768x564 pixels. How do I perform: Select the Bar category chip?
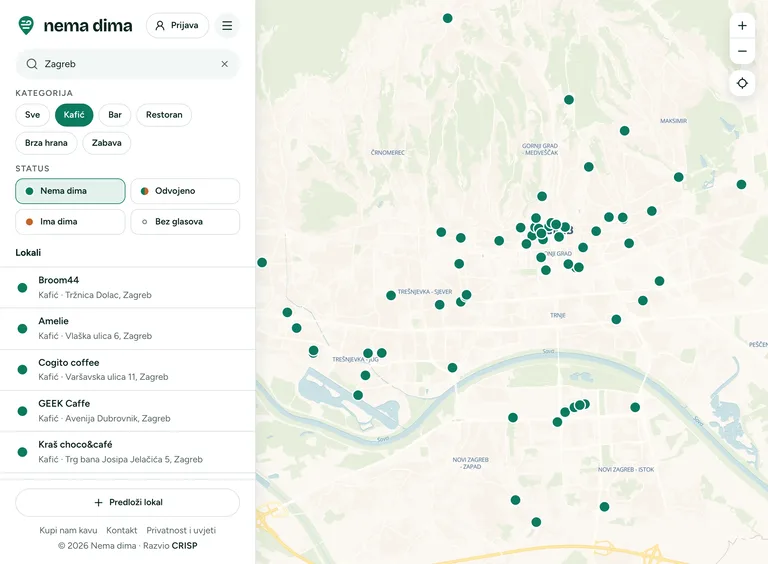pyautogui.click(x=115, y=115)
